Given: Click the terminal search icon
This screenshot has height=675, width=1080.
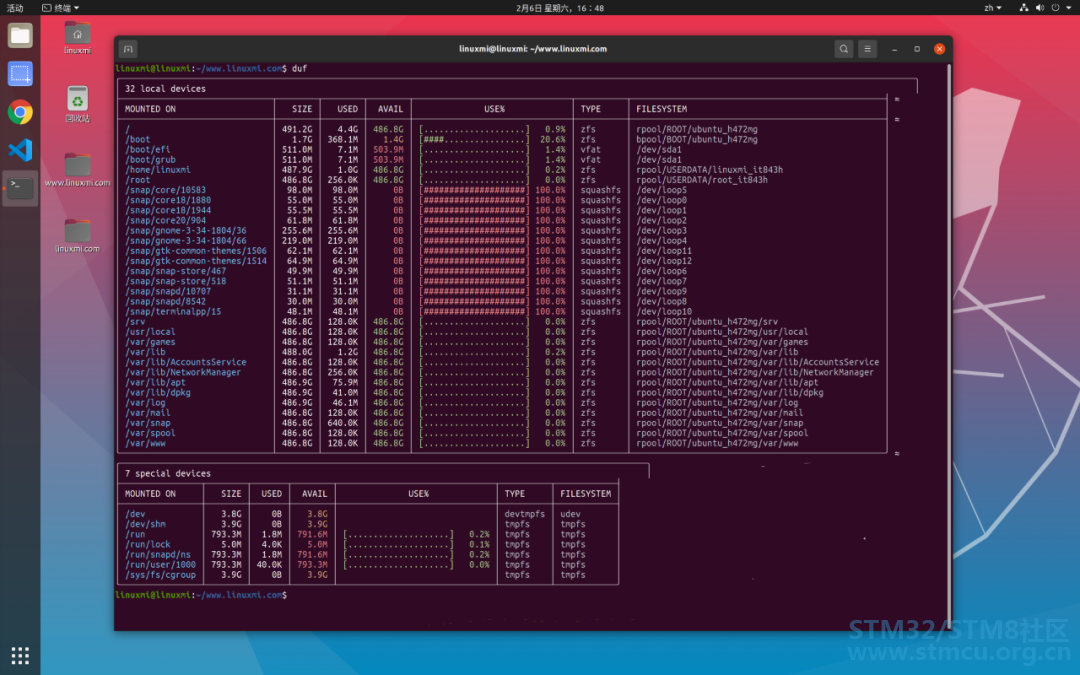Looking at the screenshot, I should (x=843, y=49).
